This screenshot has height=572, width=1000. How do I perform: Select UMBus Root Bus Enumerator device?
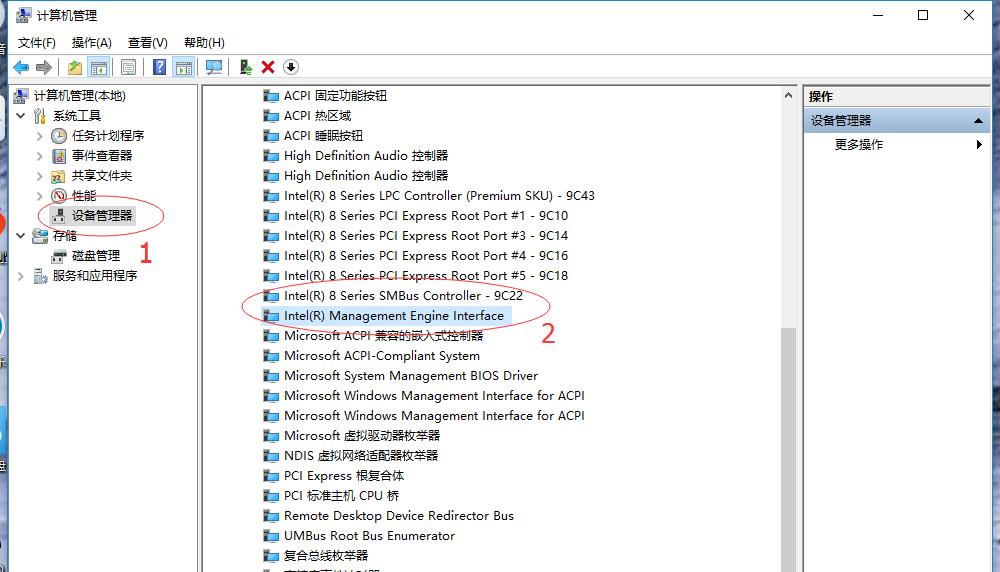(x=369, y=536)
